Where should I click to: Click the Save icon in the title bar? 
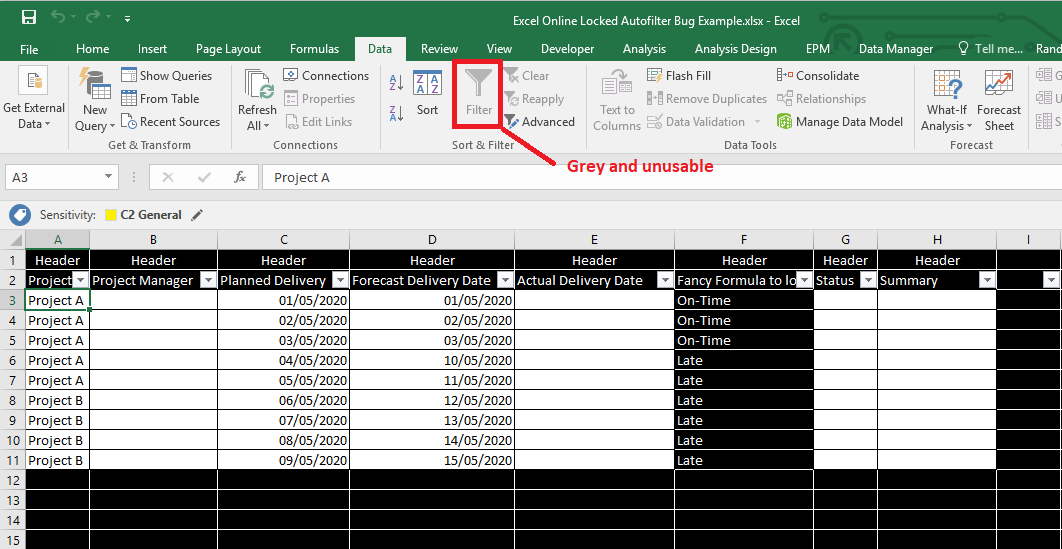[x=28, y=18]
